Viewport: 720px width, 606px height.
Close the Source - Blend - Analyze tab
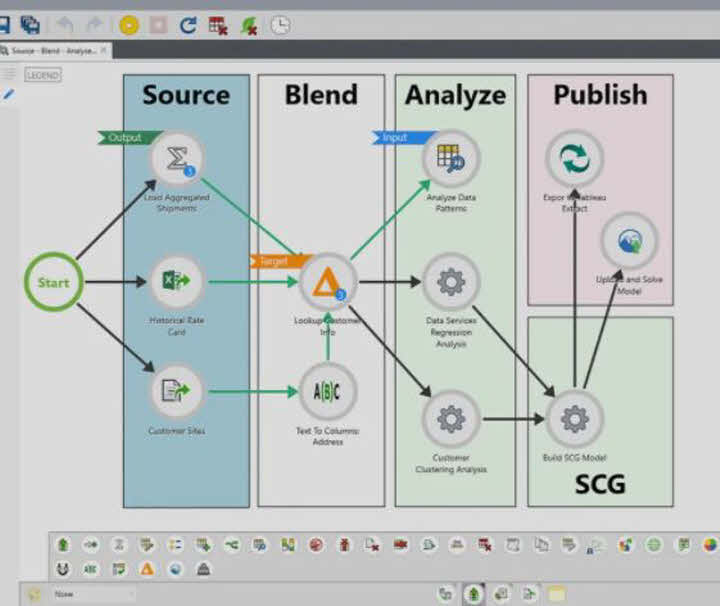104,50
